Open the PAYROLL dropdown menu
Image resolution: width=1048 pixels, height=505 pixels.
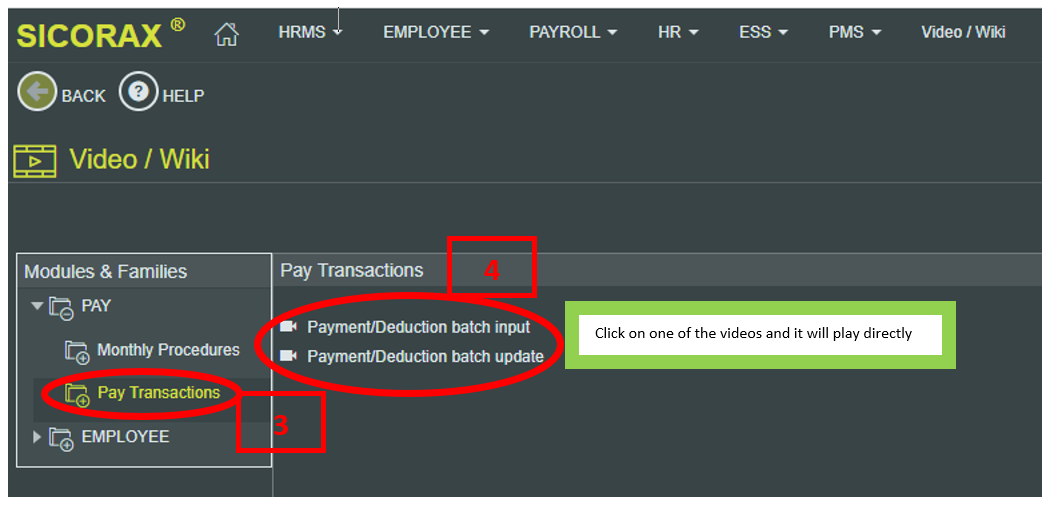point(573,32)
